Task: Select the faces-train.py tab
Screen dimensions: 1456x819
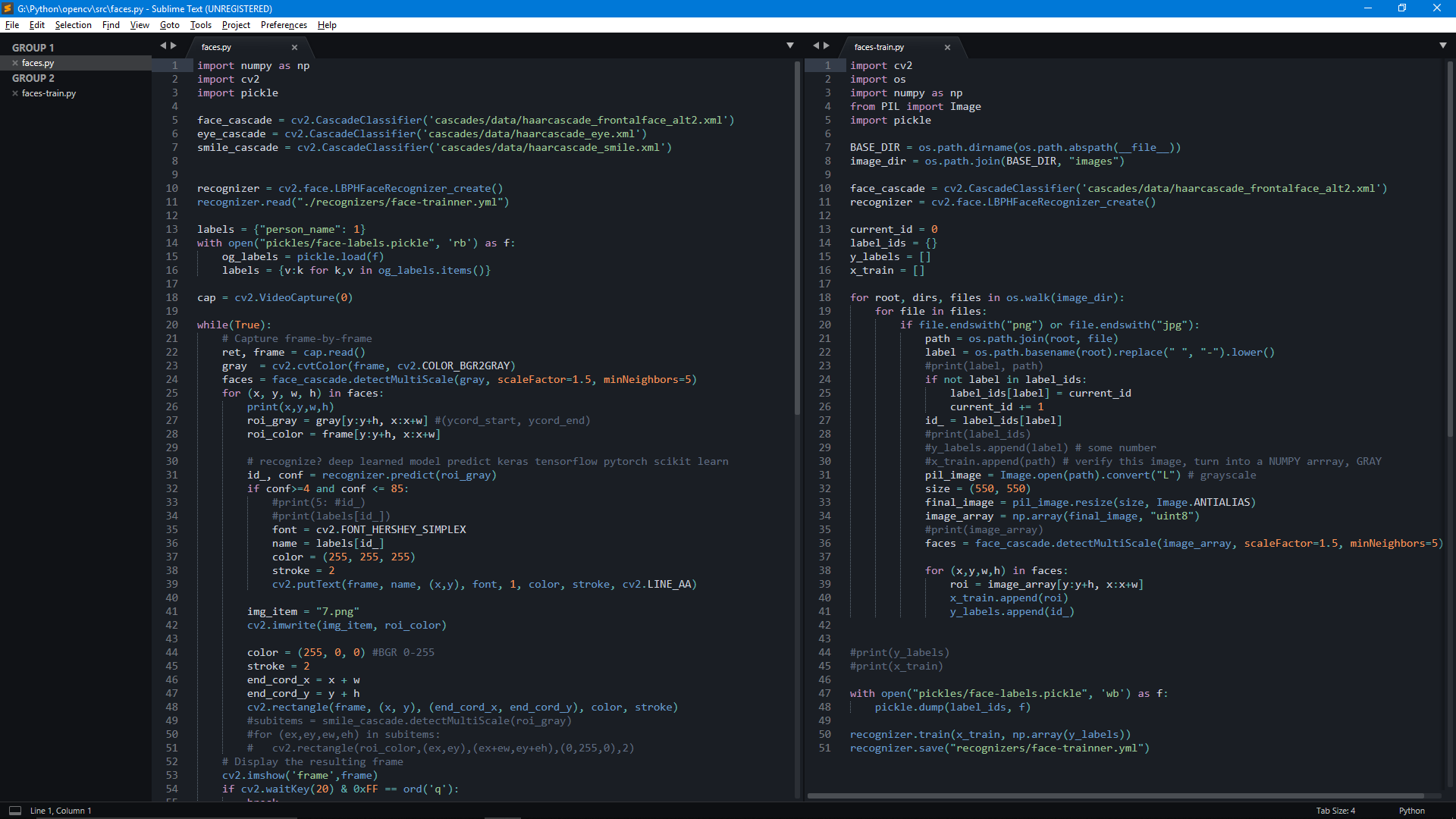Action: 895,47
